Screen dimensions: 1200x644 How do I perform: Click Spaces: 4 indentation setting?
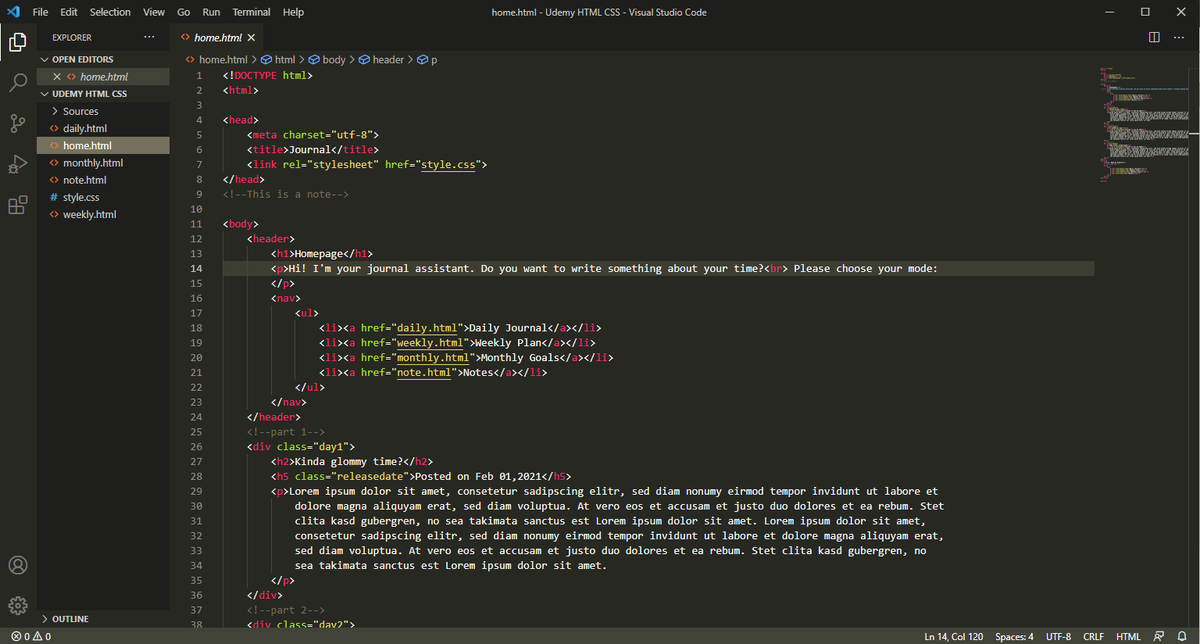pyautogui.click(x=1014, y=636)
